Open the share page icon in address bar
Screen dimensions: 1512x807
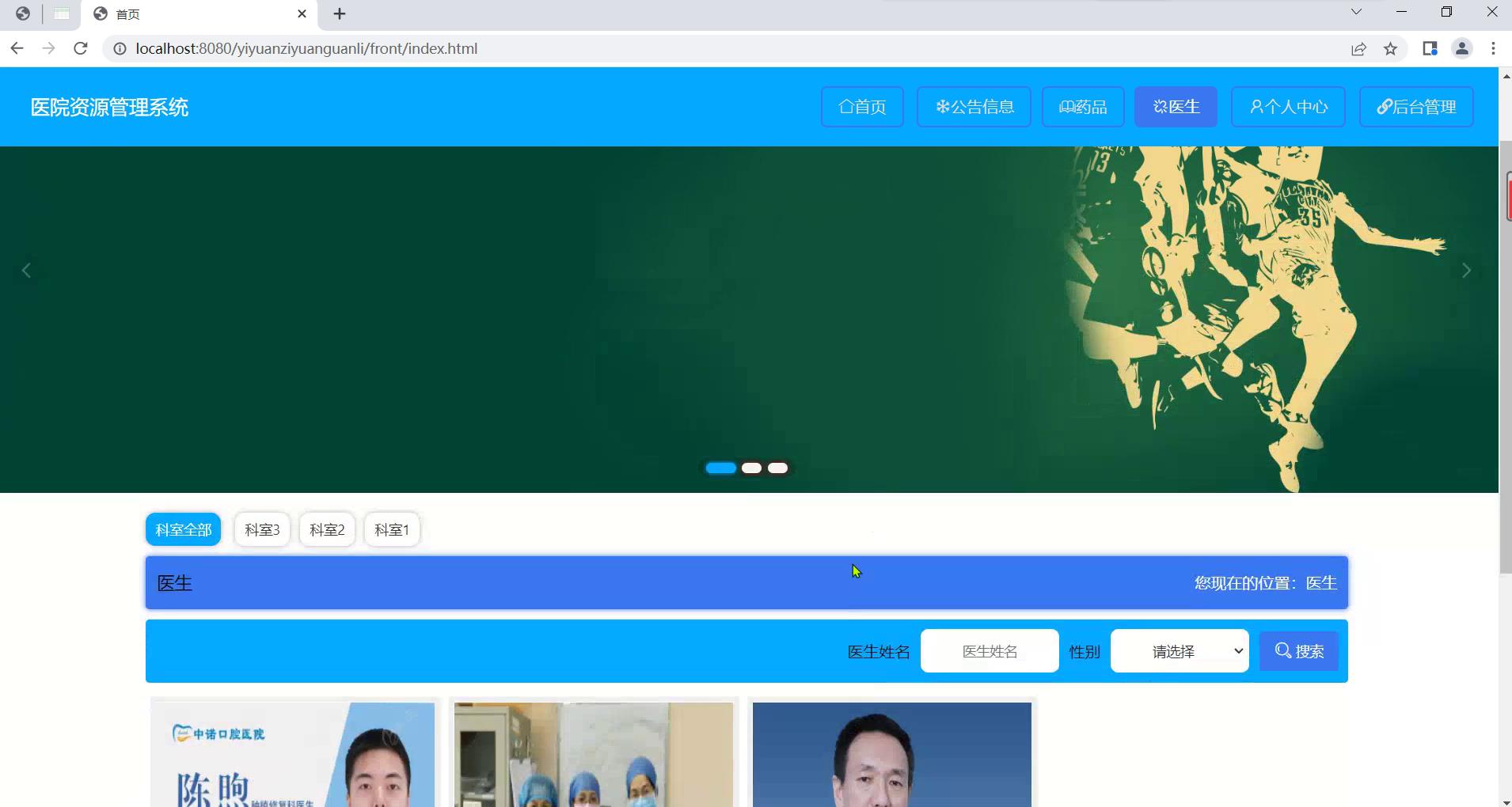click(1358, 49)
